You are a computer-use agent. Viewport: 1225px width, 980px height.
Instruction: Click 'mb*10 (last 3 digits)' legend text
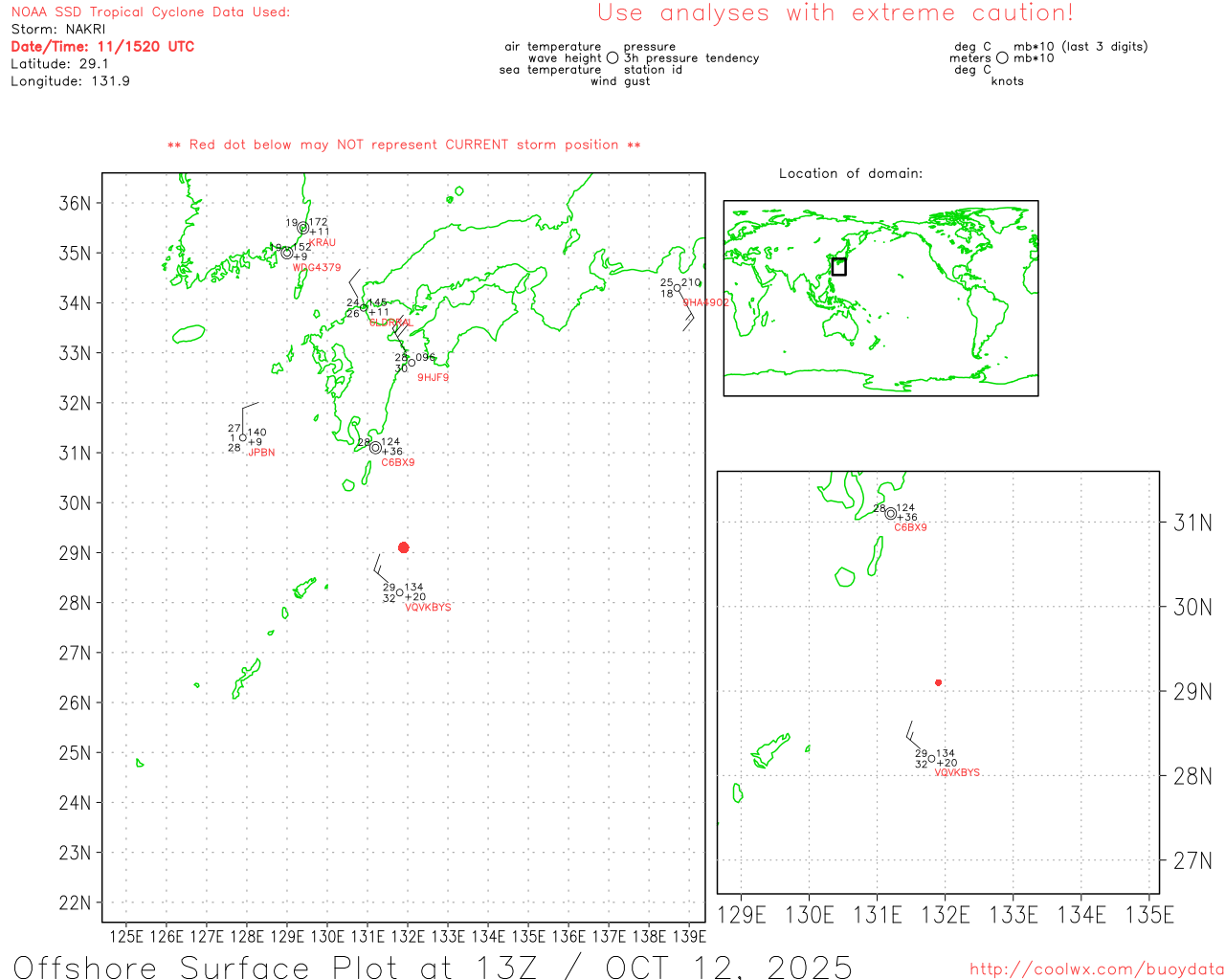click(1080, 47)
